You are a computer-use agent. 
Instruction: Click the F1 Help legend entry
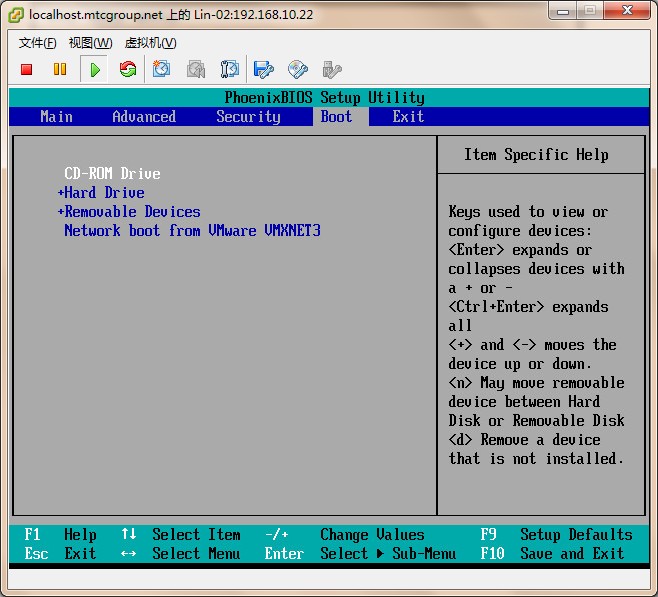click(60, 534)
